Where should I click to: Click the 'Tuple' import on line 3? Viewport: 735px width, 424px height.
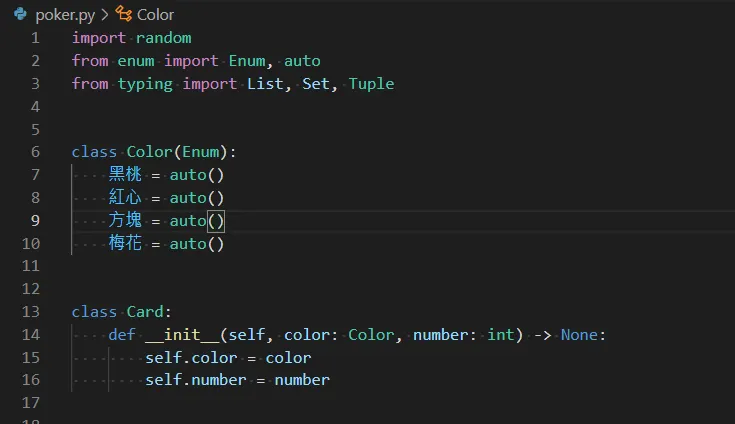click(x=371, y=84)
